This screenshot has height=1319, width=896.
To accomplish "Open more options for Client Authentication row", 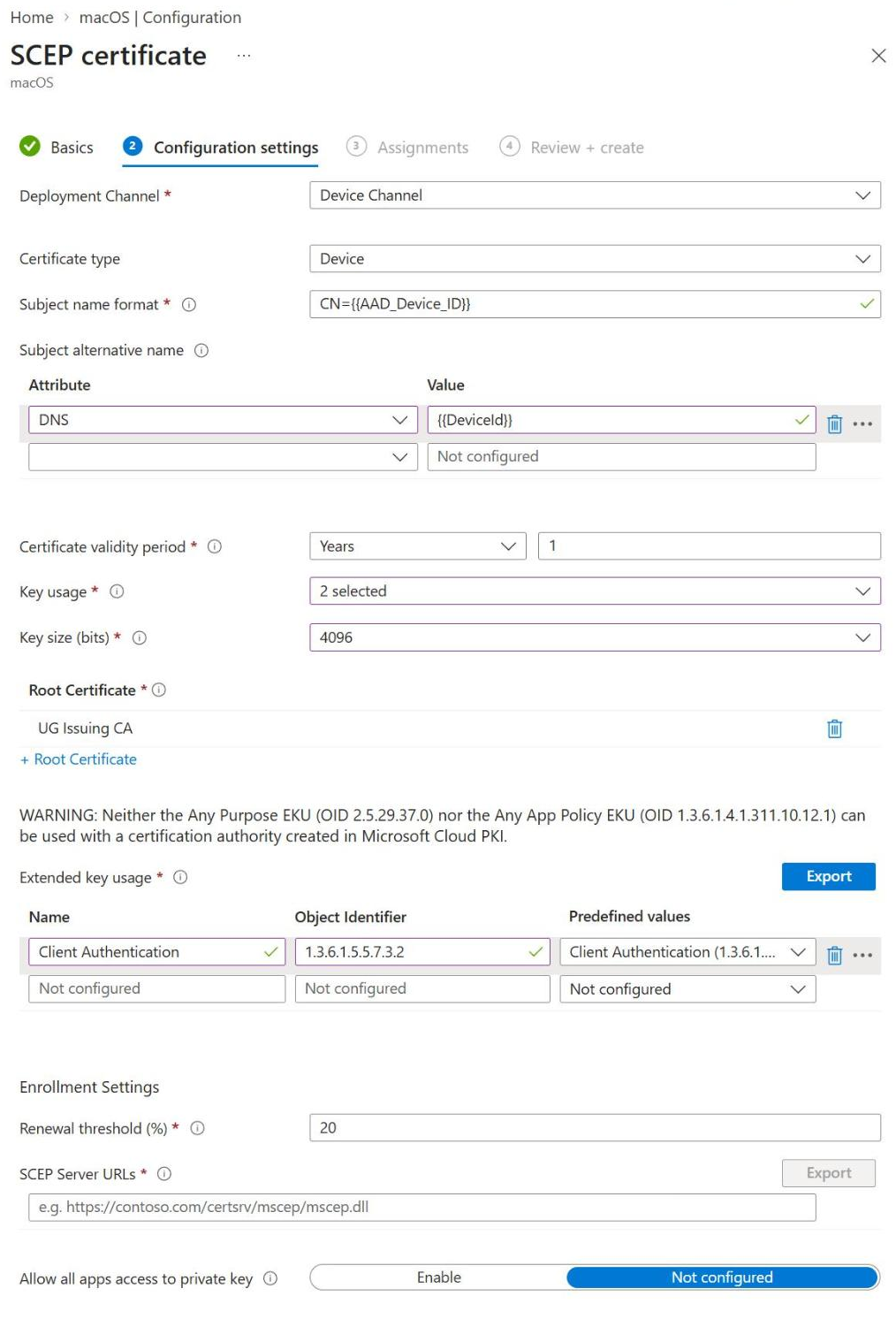I will click(x=862, y=955).
